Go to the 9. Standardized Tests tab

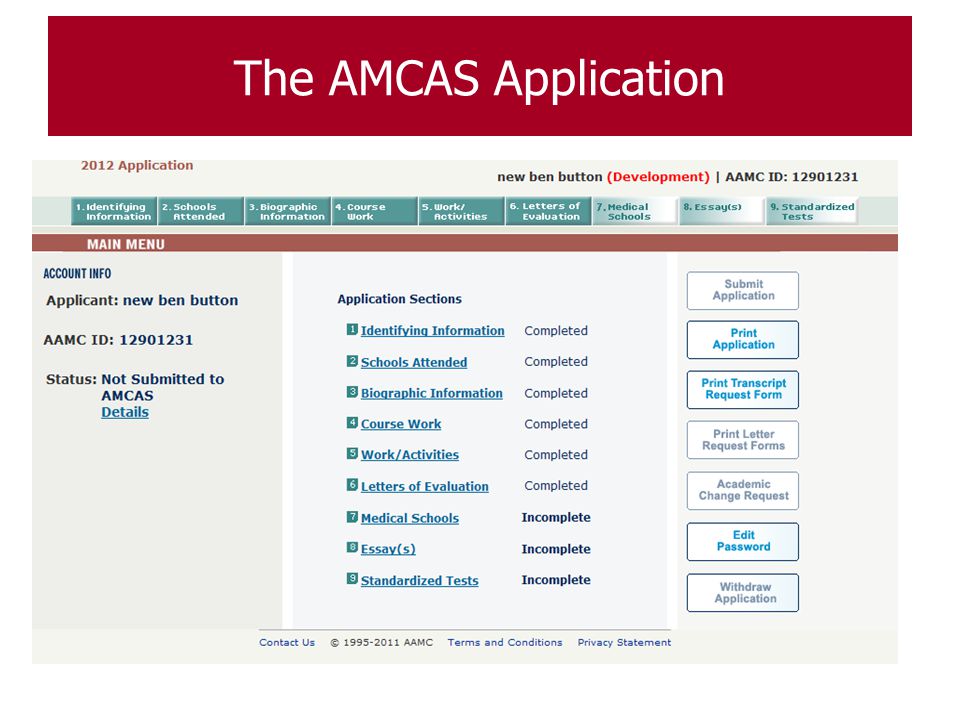coord(812,211)
